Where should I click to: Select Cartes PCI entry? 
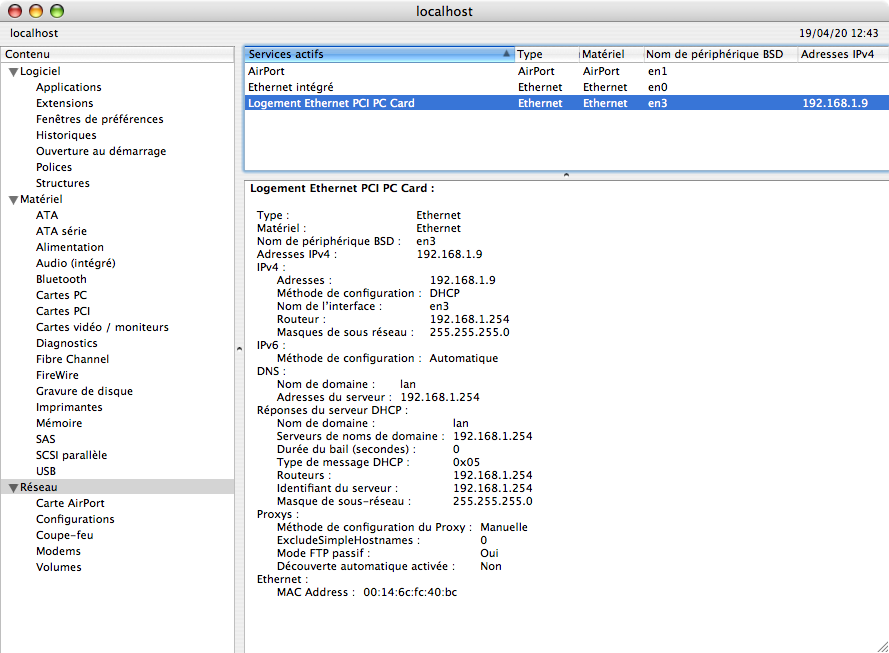tap(63, 311)
